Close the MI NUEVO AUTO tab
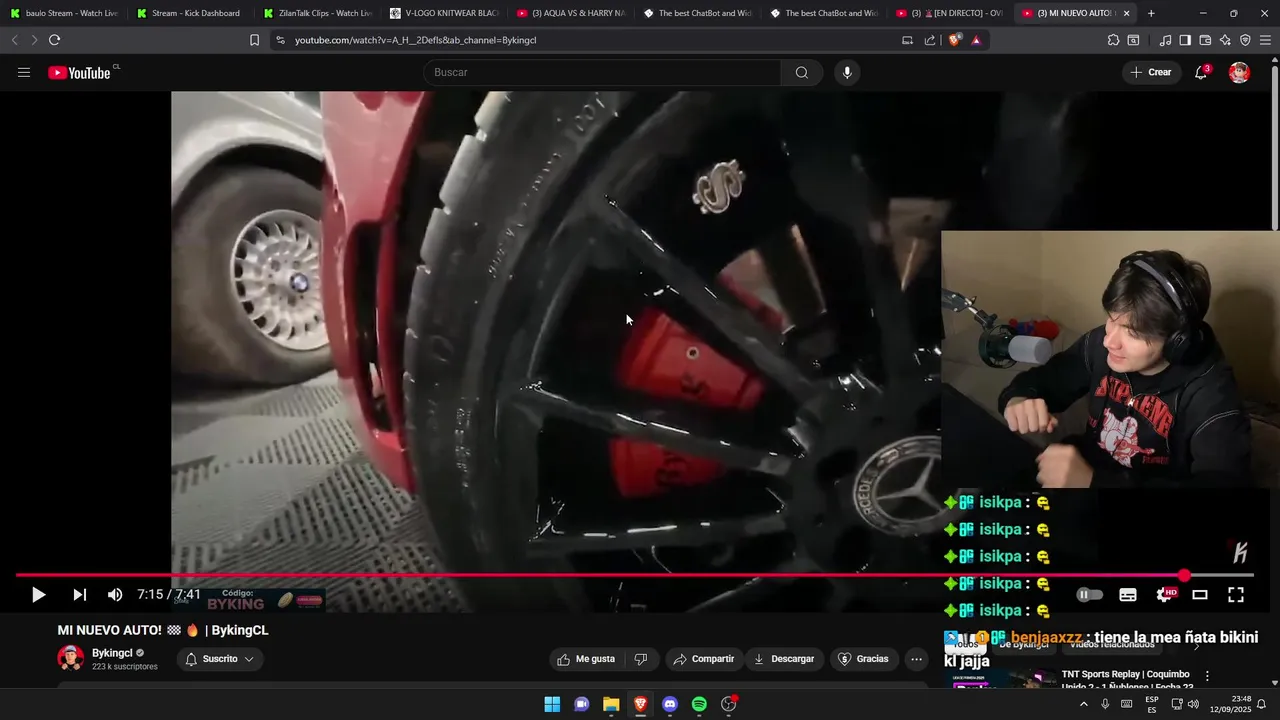The width and height of the screenshot is (1280, 720). click(x=1126, y=13)
